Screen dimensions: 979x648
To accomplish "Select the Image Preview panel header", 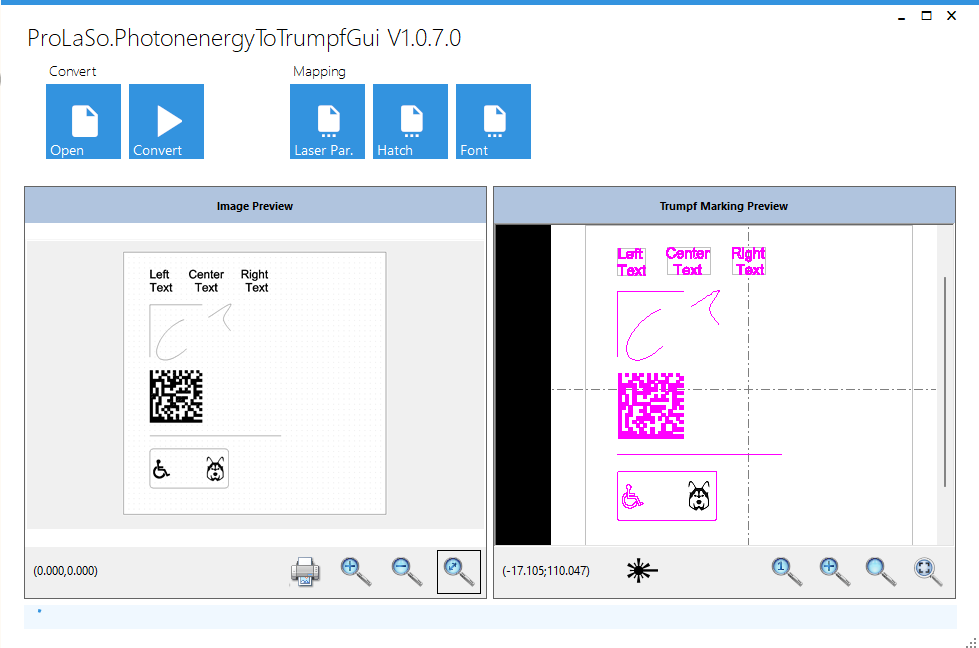I will click(x=255, y=205).
